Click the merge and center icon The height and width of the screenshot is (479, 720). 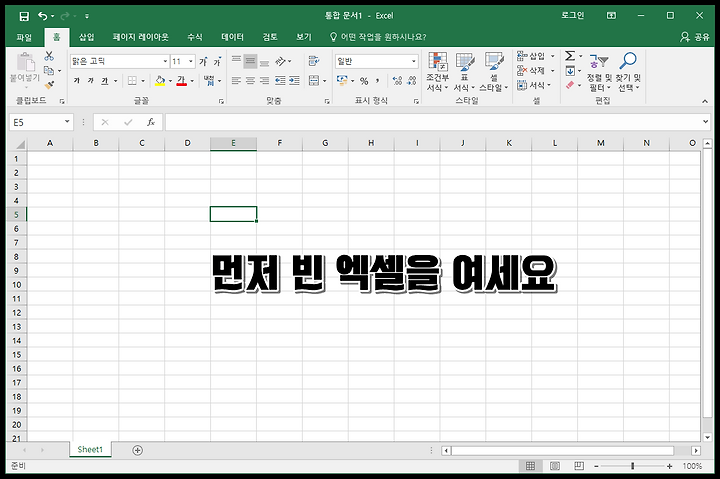pos(314,81)
